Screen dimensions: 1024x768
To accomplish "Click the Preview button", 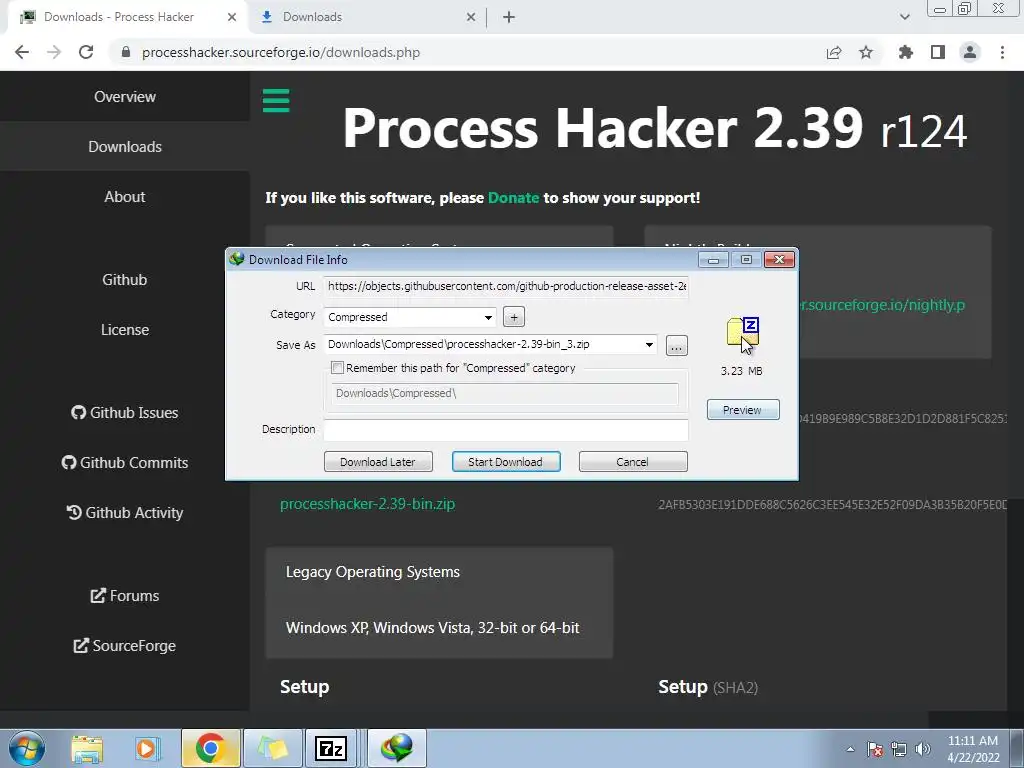I will coord(743,410).
